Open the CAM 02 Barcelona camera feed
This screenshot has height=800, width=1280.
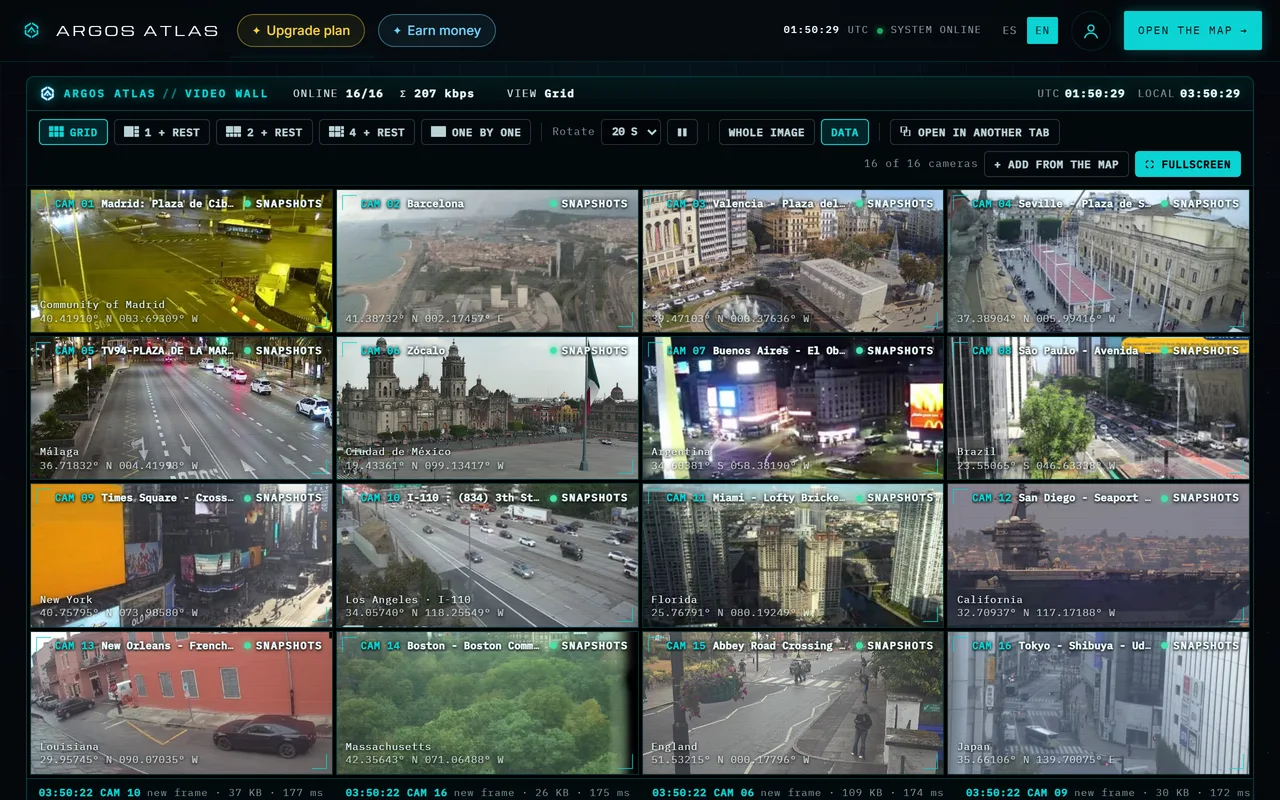coord(487,261)
